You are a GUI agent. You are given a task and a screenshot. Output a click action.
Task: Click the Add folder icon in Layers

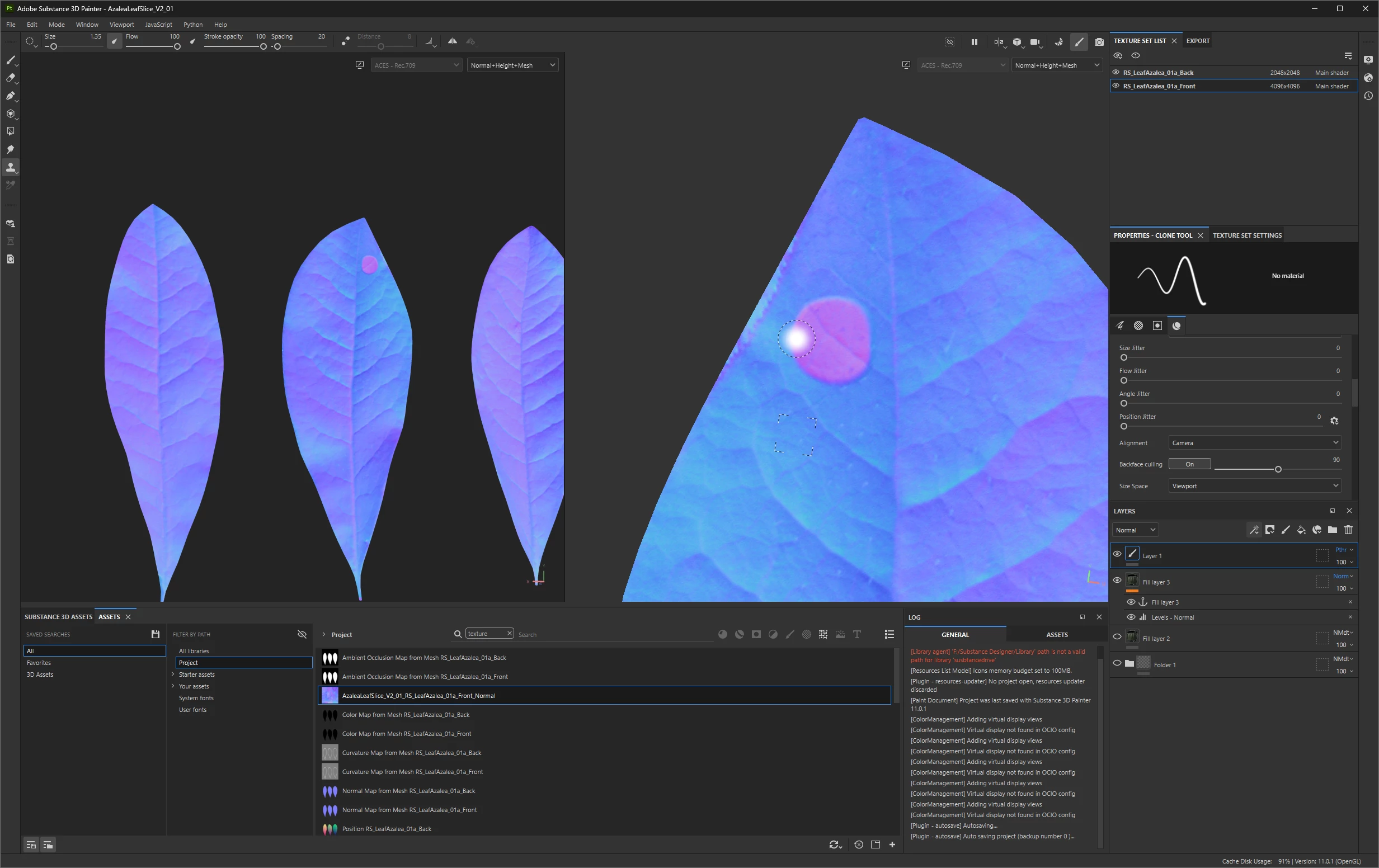(1333, 530)
